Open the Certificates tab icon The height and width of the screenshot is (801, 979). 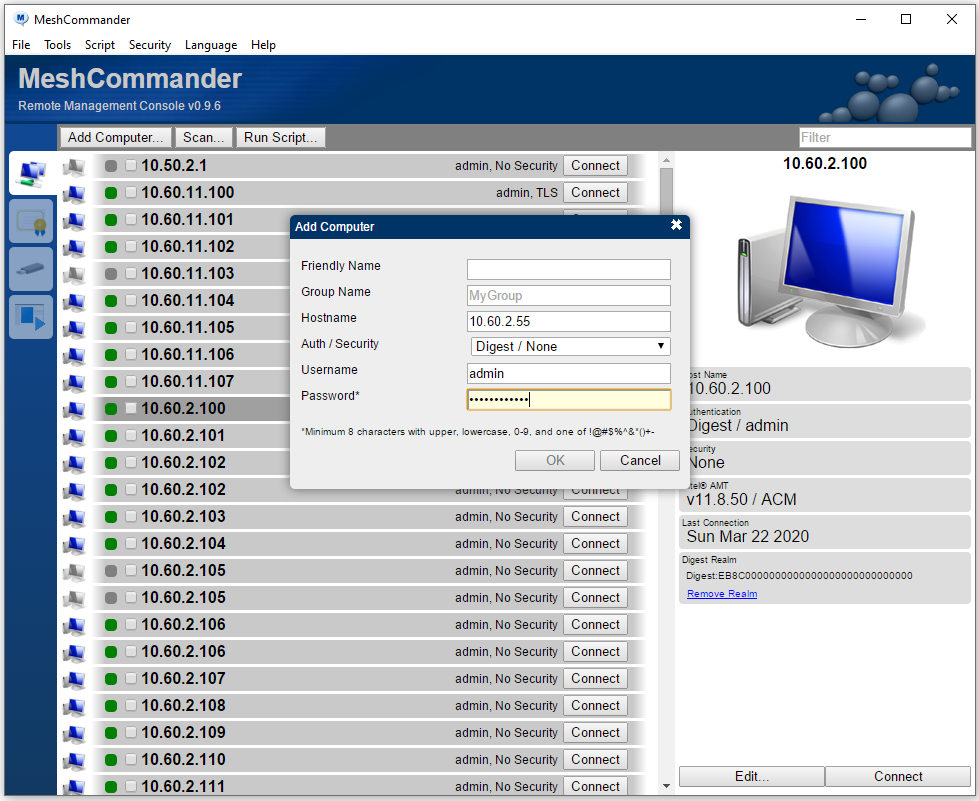pyautogui.click(x=31, y=221)
